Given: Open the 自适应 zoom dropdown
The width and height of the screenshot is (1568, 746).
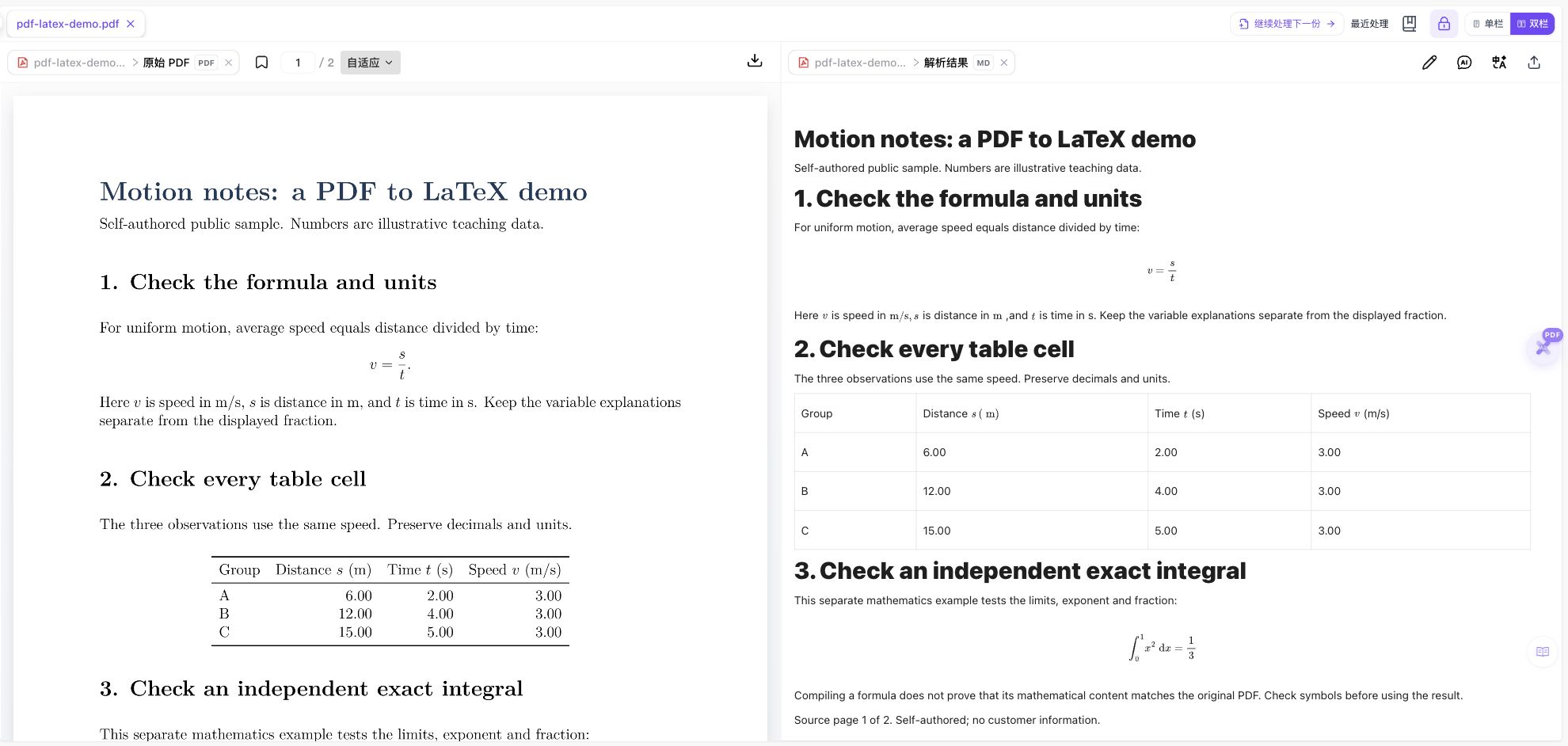Looking at the screenshot, I should click(x=371, y=63).
